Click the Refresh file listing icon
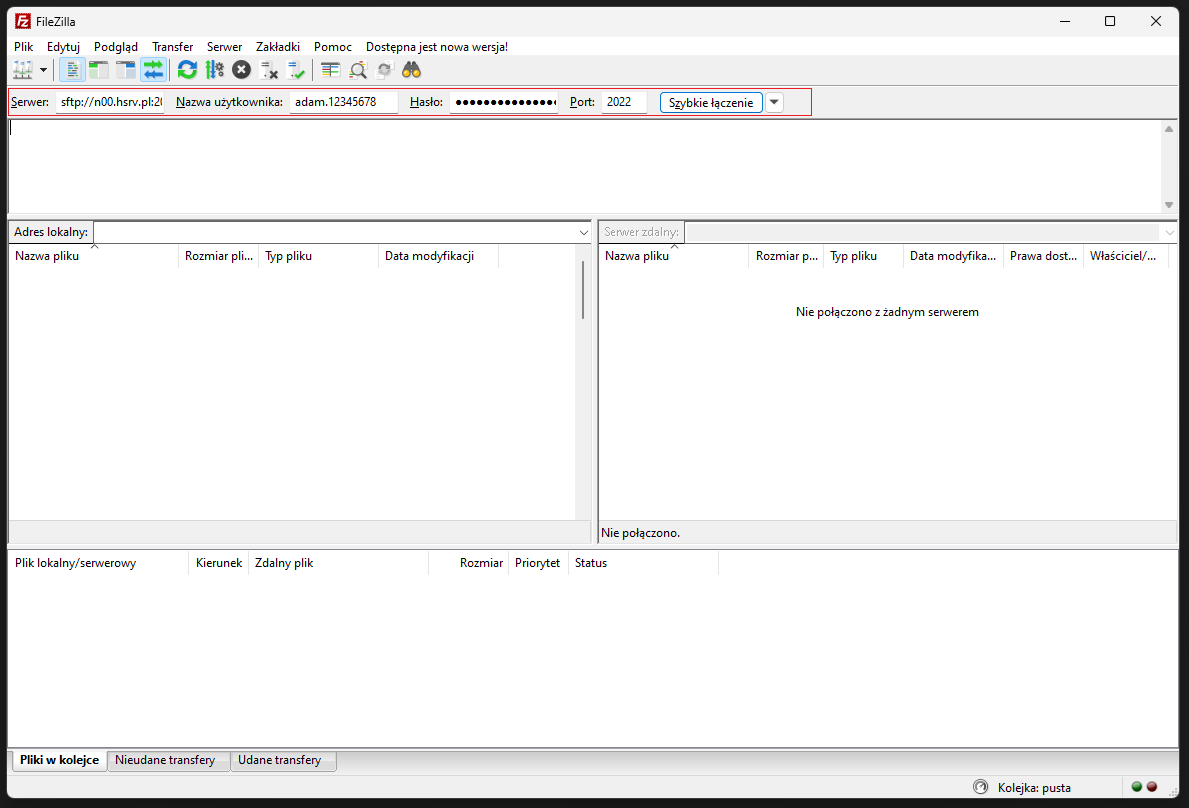 click(187, 69)
